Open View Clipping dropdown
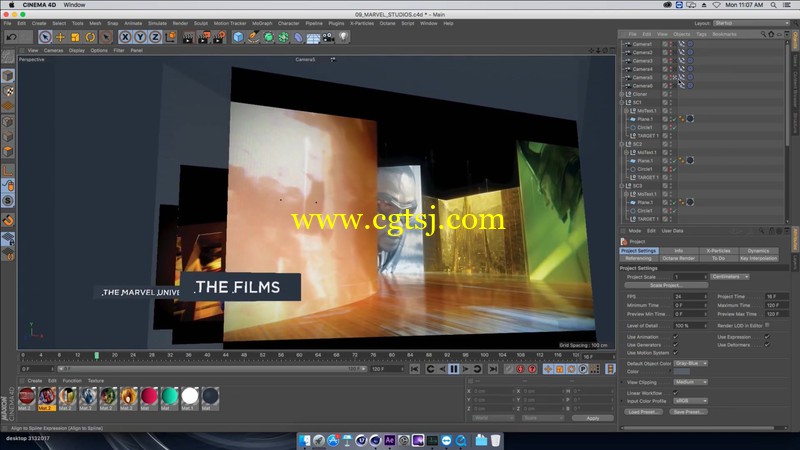 tap(691, 382)
